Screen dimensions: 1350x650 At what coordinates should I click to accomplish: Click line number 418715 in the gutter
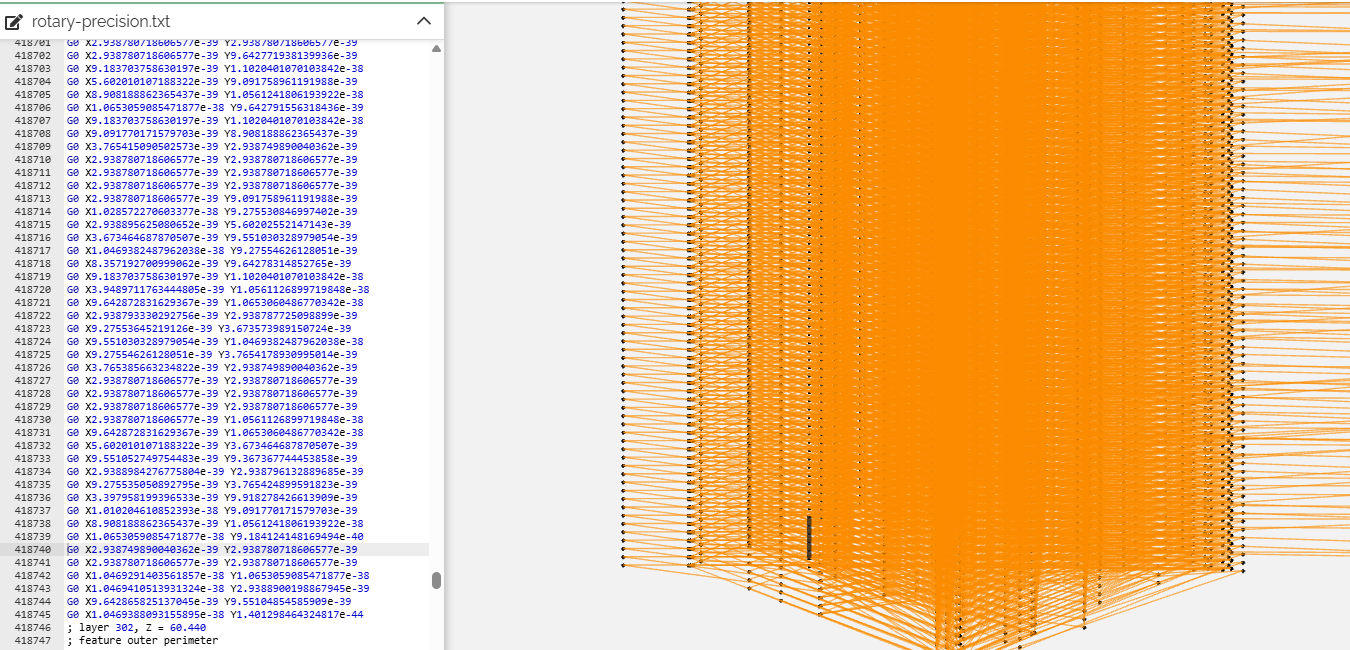point(32,224)
